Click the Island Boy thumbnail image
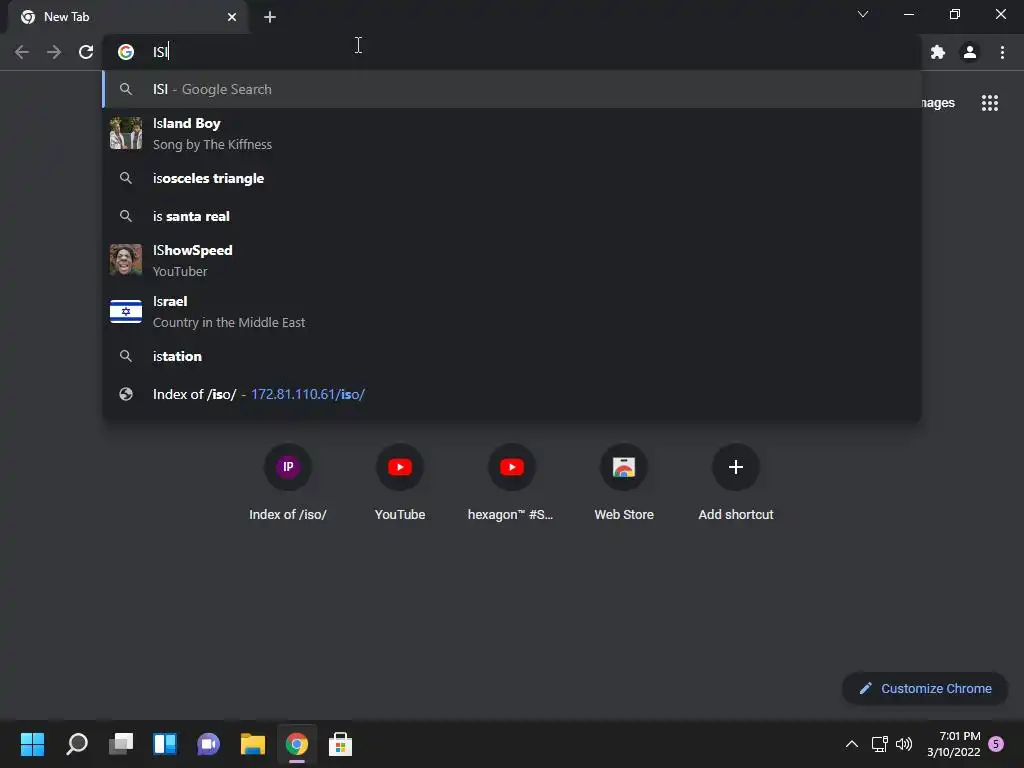This screenshot has width=1024, height=768. (126, 133)
